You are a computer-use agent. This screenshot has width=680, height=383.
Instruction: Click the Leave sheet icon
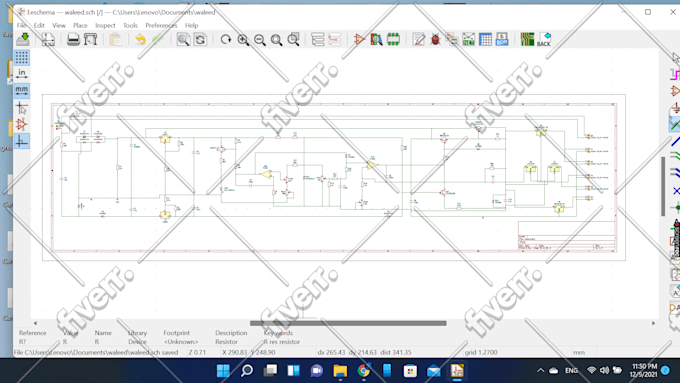335,39
